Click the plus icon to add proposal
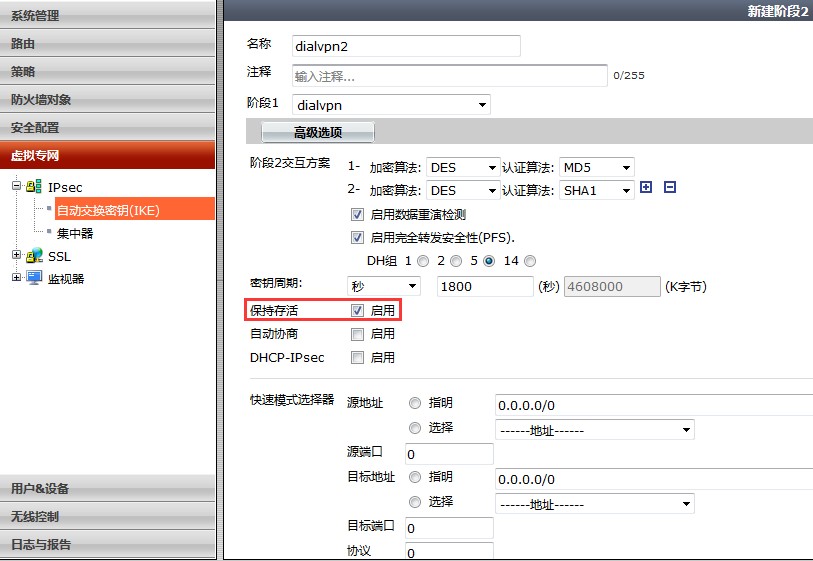The height and width of the screenshot is (561, 813). (646, 187)
